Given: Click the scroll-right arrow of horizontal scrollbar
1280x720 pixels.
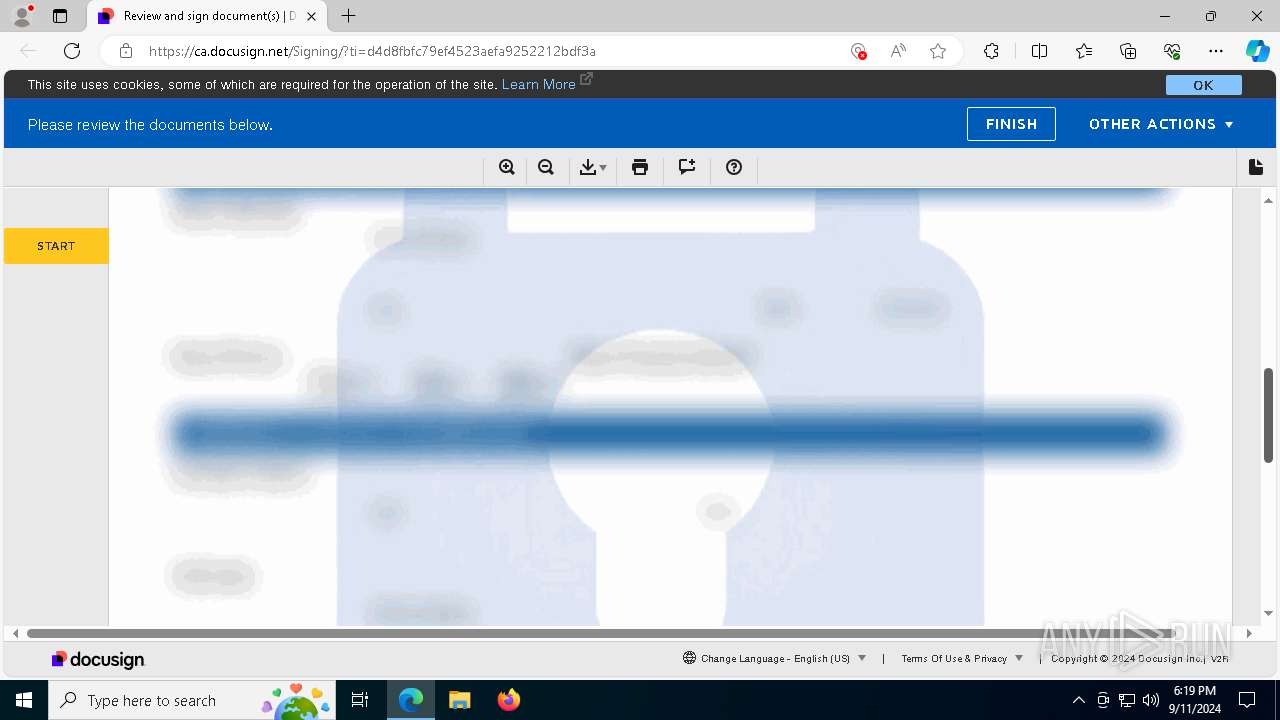Looking at the screenshot, I should 1248,633.
